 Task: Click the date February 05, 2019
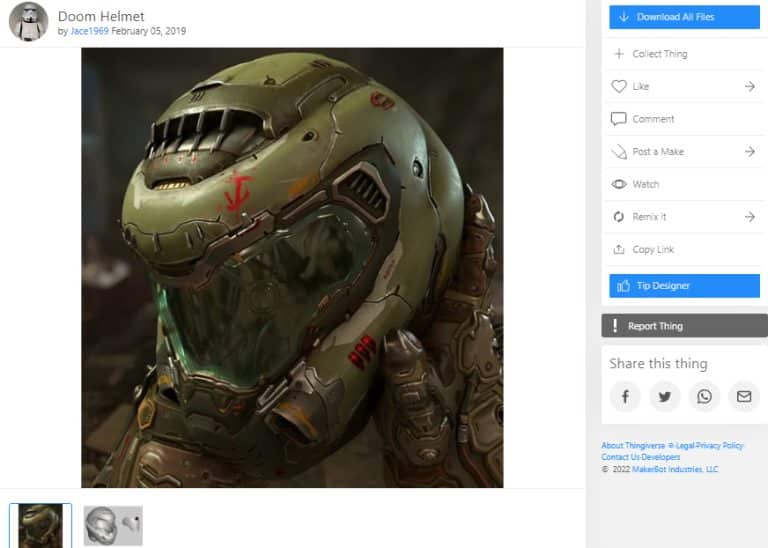[148, 31]
